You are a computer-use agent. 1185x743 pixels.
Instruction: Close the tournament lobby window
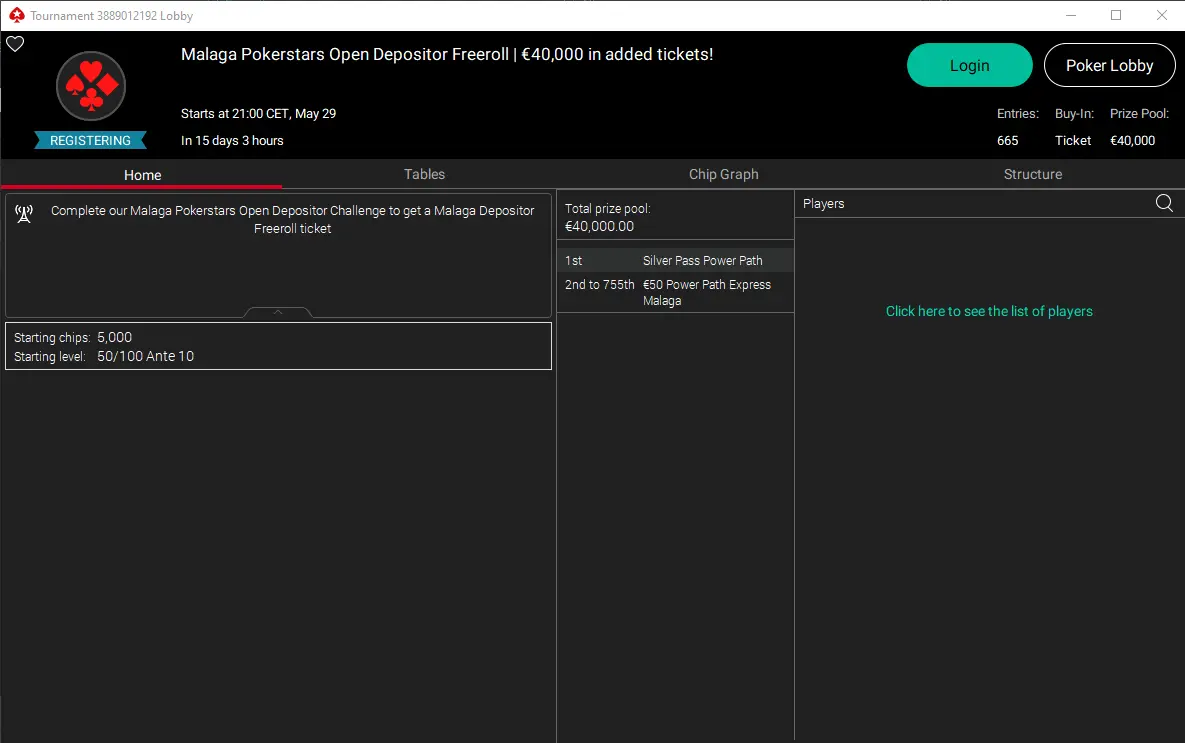click(1162, 15)
